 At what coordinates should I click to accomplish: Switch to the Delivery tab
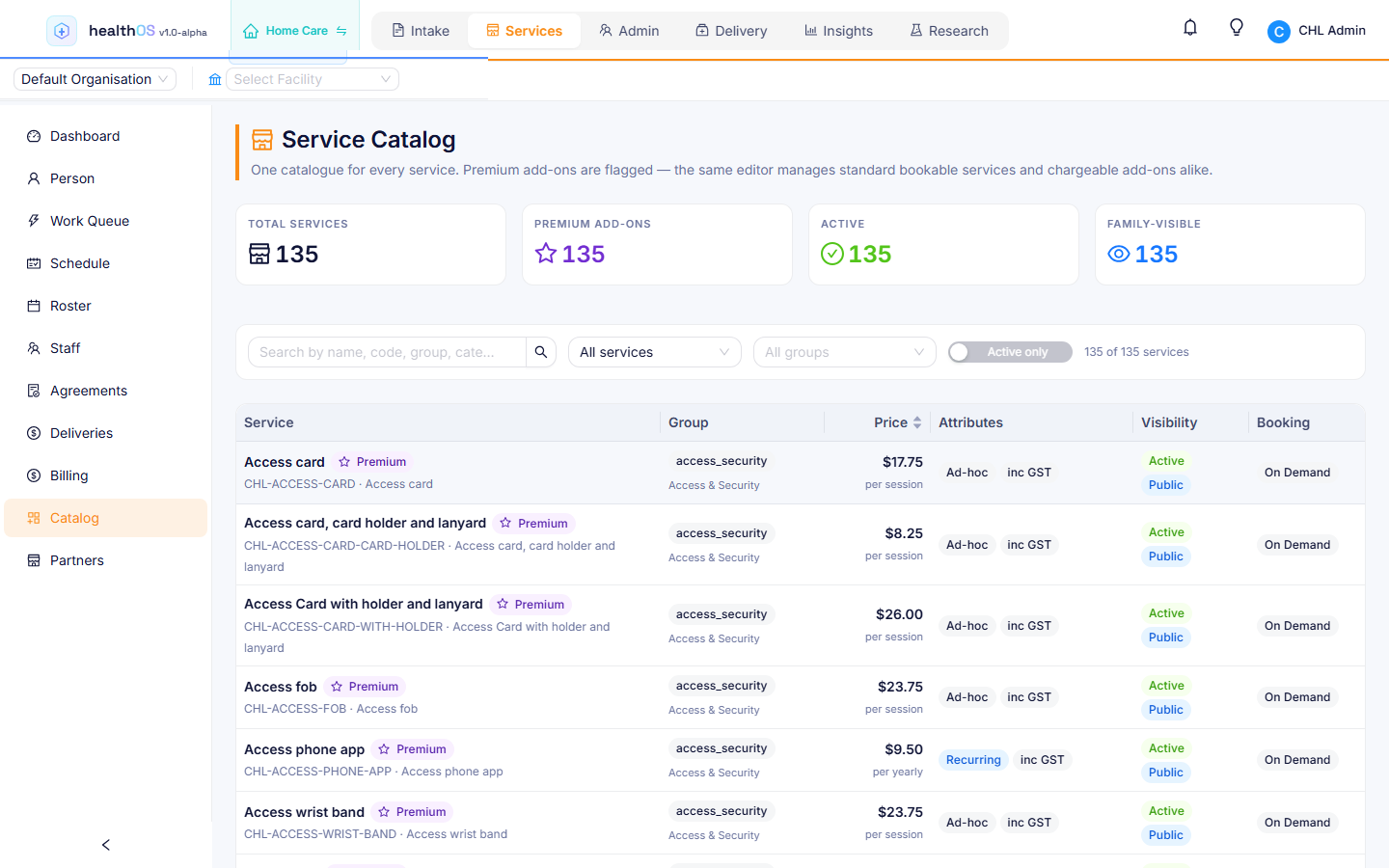coord(732,31)
